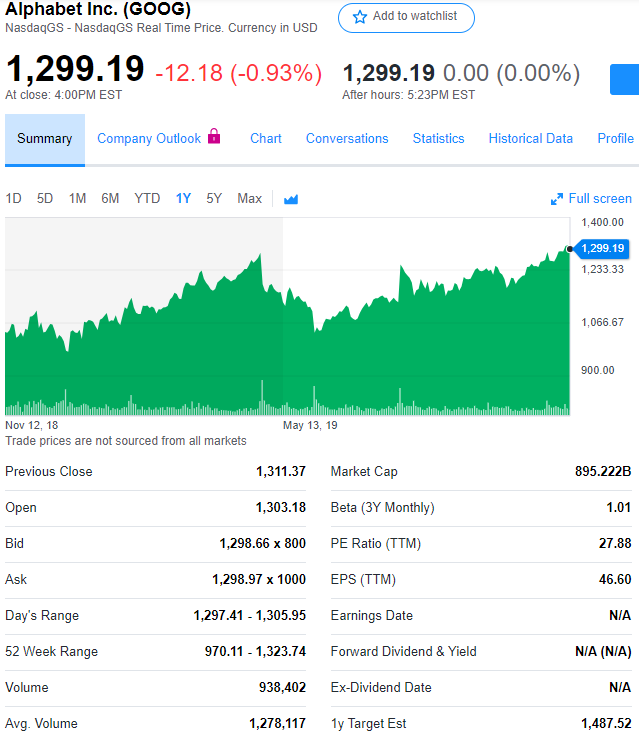Select the 5D chart range
Viewport: 639px width, 735px height.
click(45, 199)
